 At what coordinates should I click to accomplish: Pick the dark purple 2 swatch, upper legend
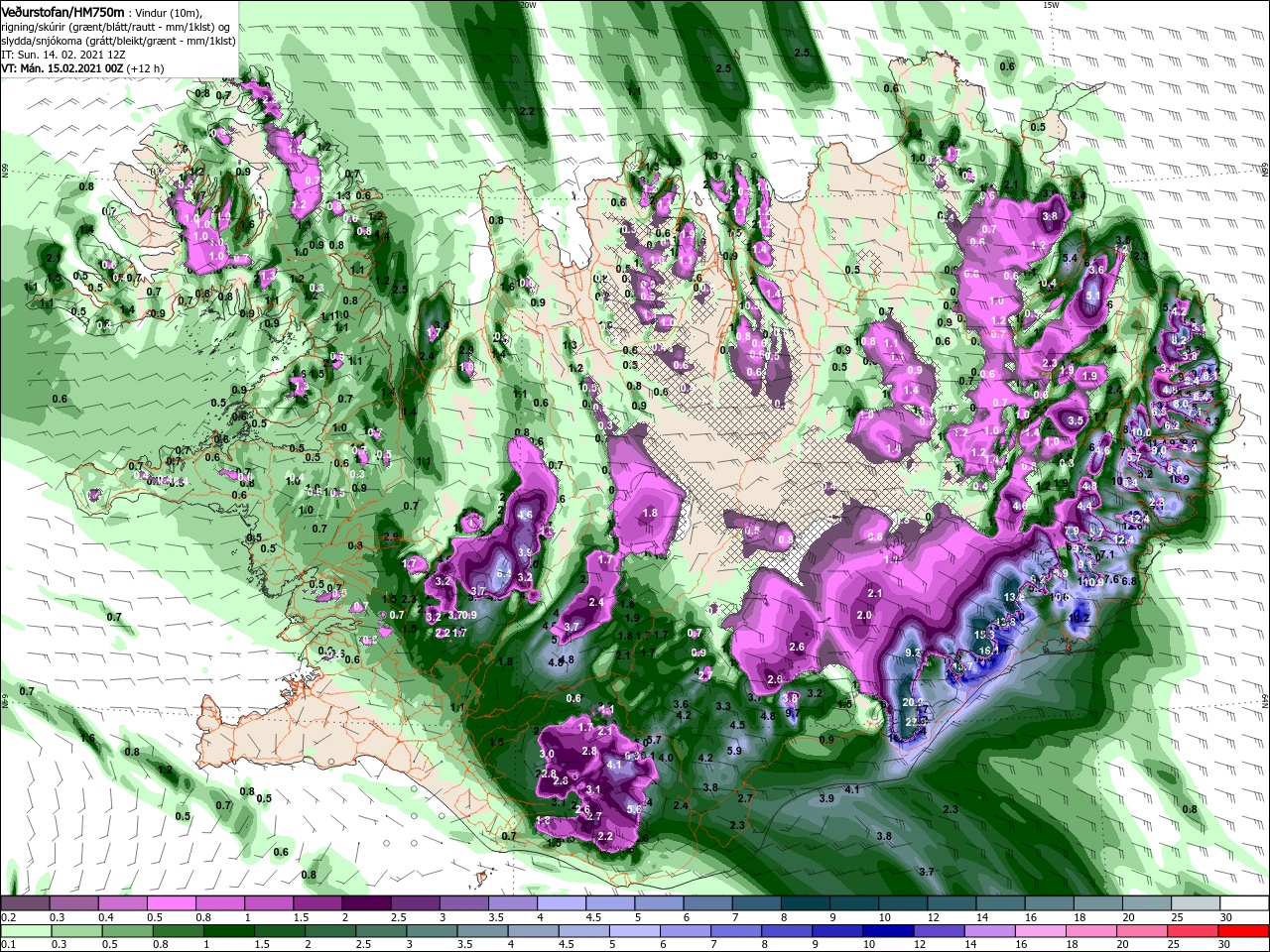pos(366,904)
